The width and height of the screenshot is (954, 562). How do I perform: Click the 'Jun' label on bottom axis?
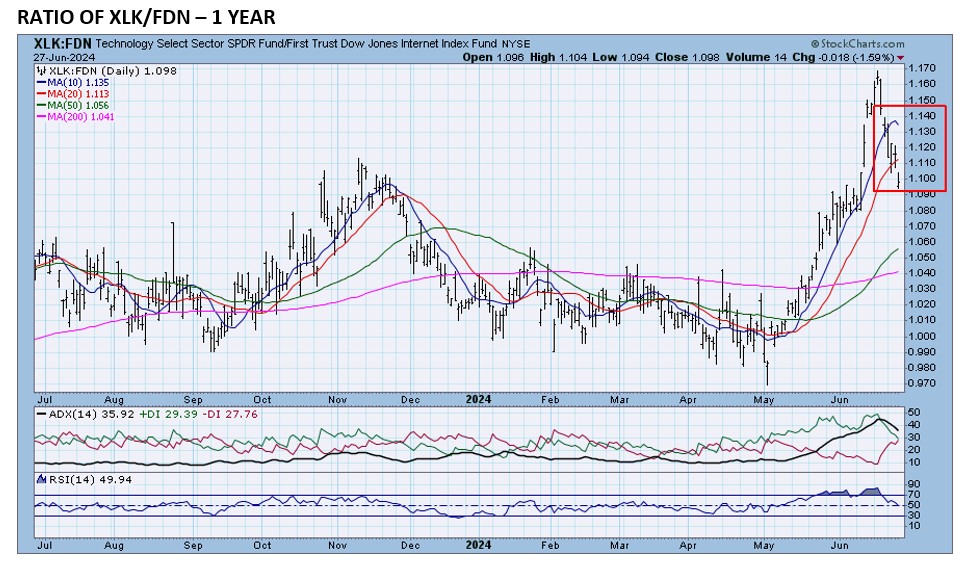tap(840, 546)
